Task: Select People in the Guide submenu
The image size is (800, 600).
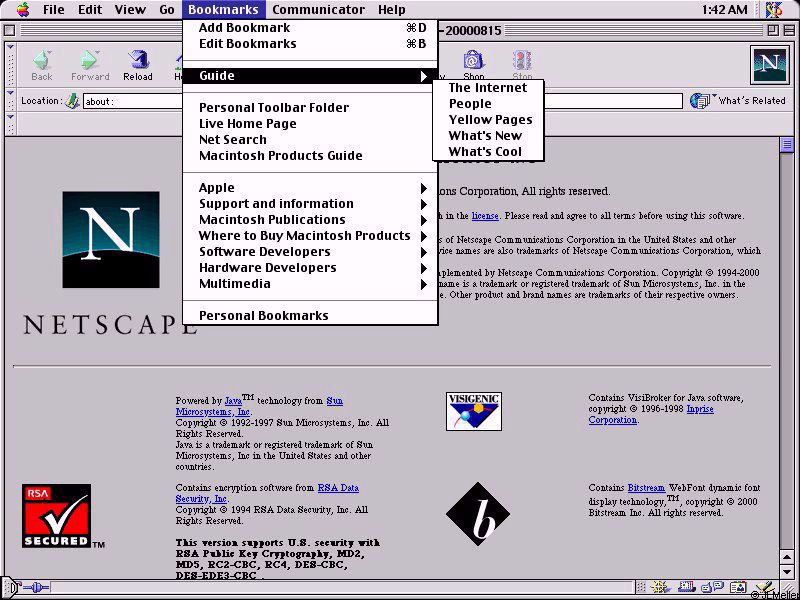Action: click(488, 104)
